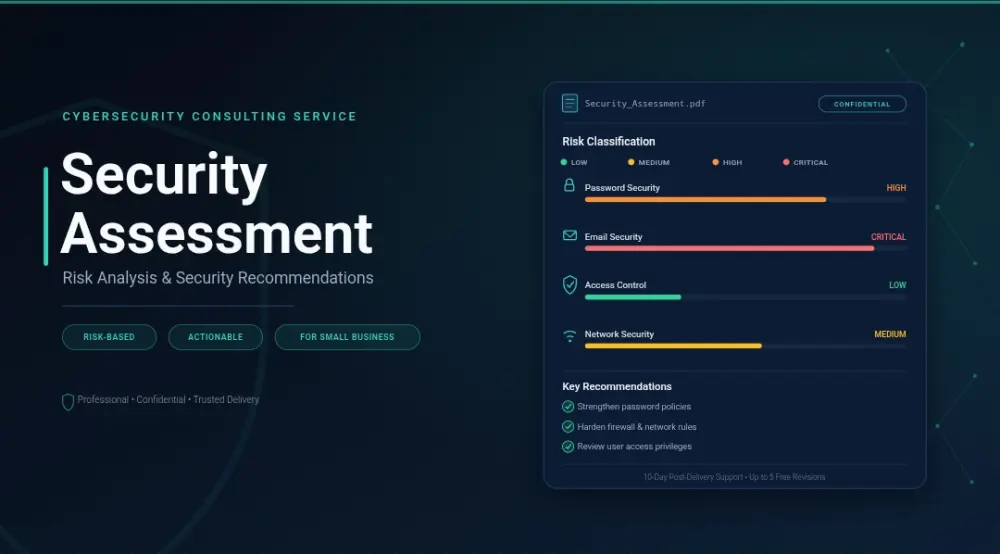The height and width of the screenshot is (554, 1000).
Task: Click the LOW rating for Access Control
Action: (x=897, y=285)
